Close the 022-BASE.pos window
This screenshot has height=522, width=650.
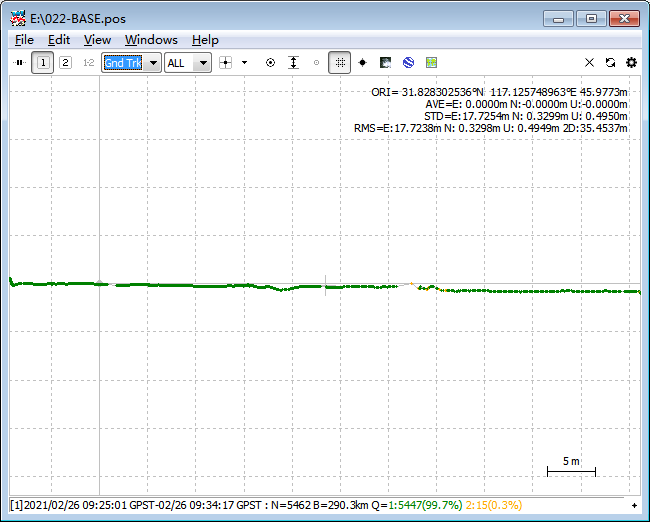point(624,19)
